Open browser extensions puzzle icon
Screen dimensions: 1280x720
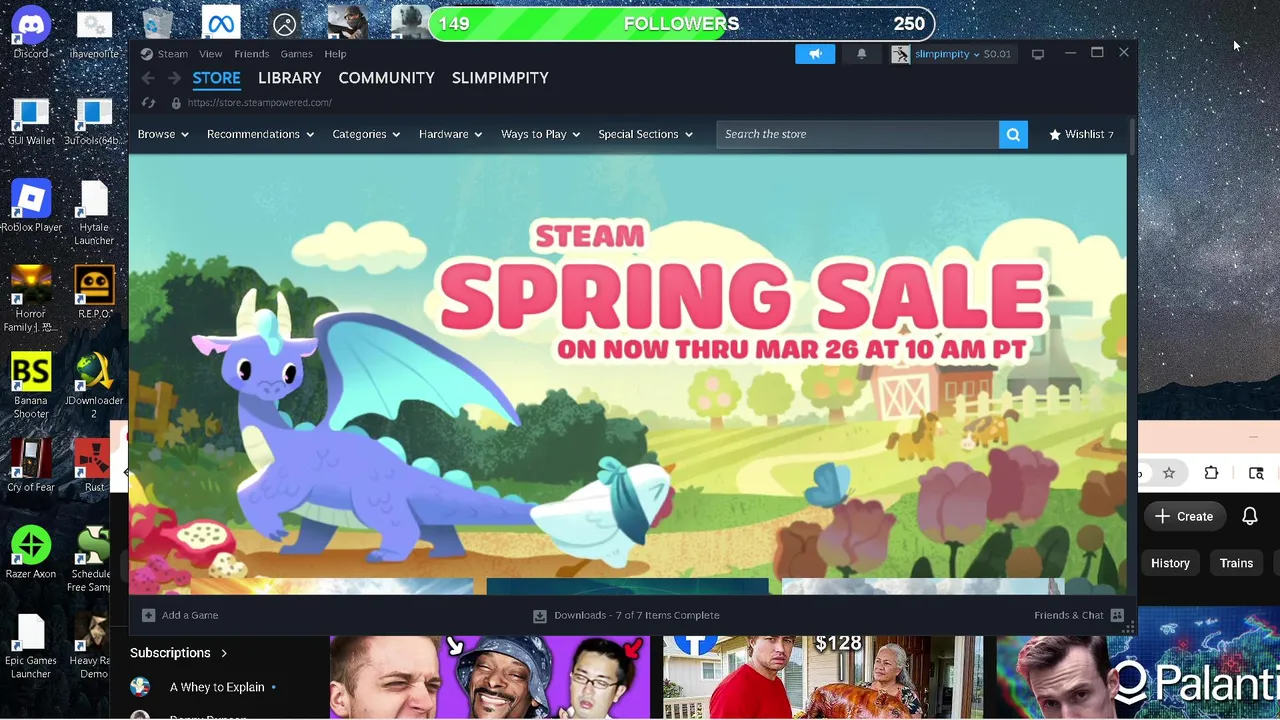(x=1211, y=473)
